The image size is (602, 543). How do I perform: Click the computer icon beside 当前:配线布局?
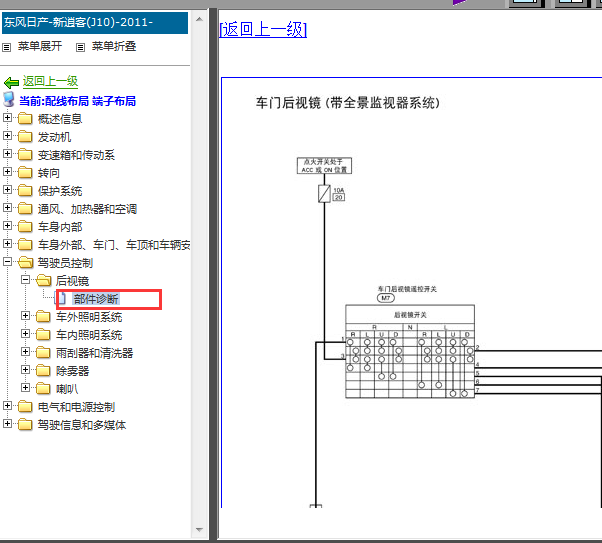(9, 100)
